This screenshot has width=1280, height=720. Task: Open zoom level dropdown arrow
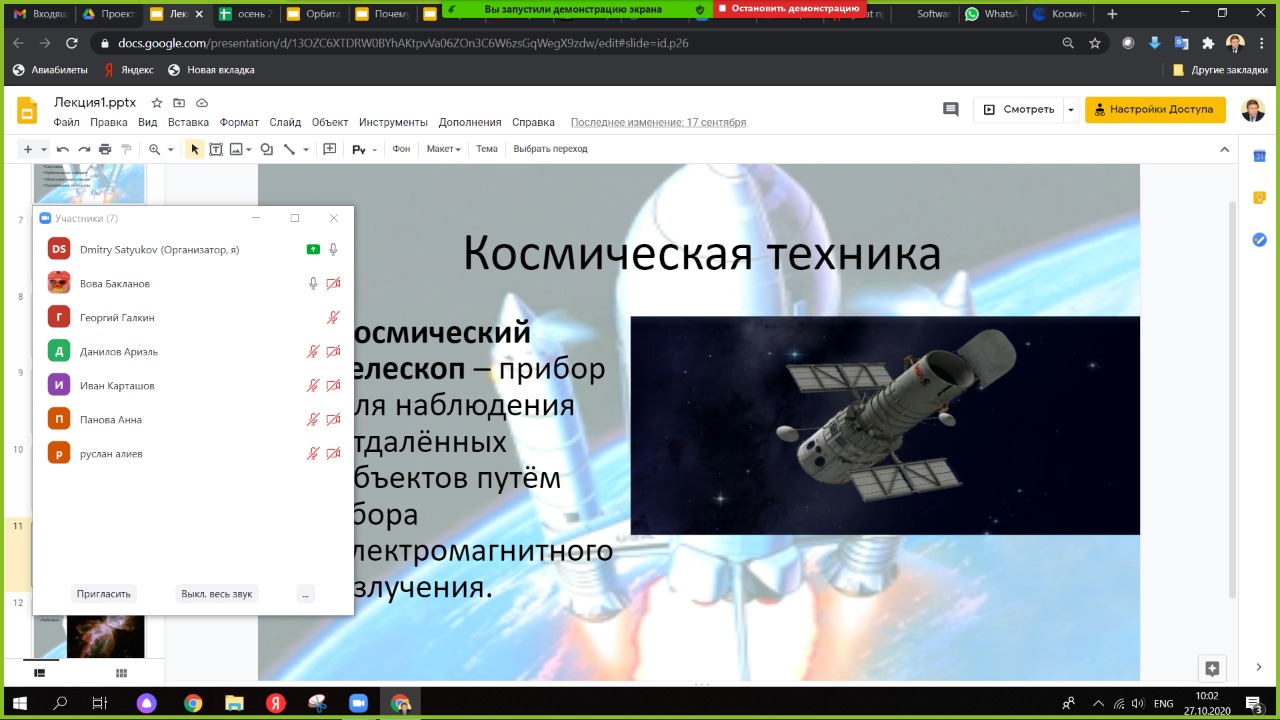[171, 150]
